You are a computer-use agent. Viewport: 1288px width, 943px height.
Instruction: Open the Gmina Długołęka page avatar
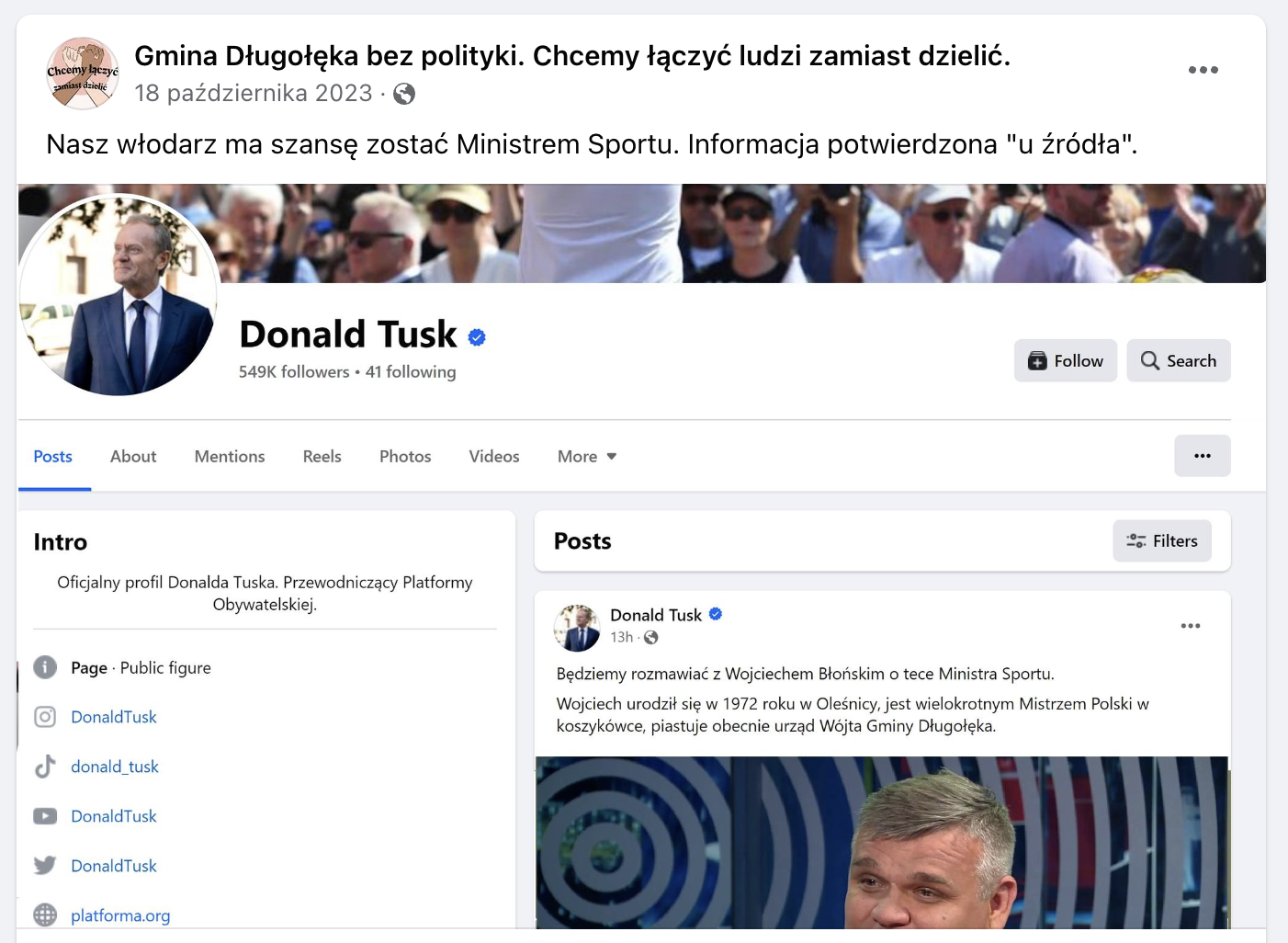click(x=83, y=74)
